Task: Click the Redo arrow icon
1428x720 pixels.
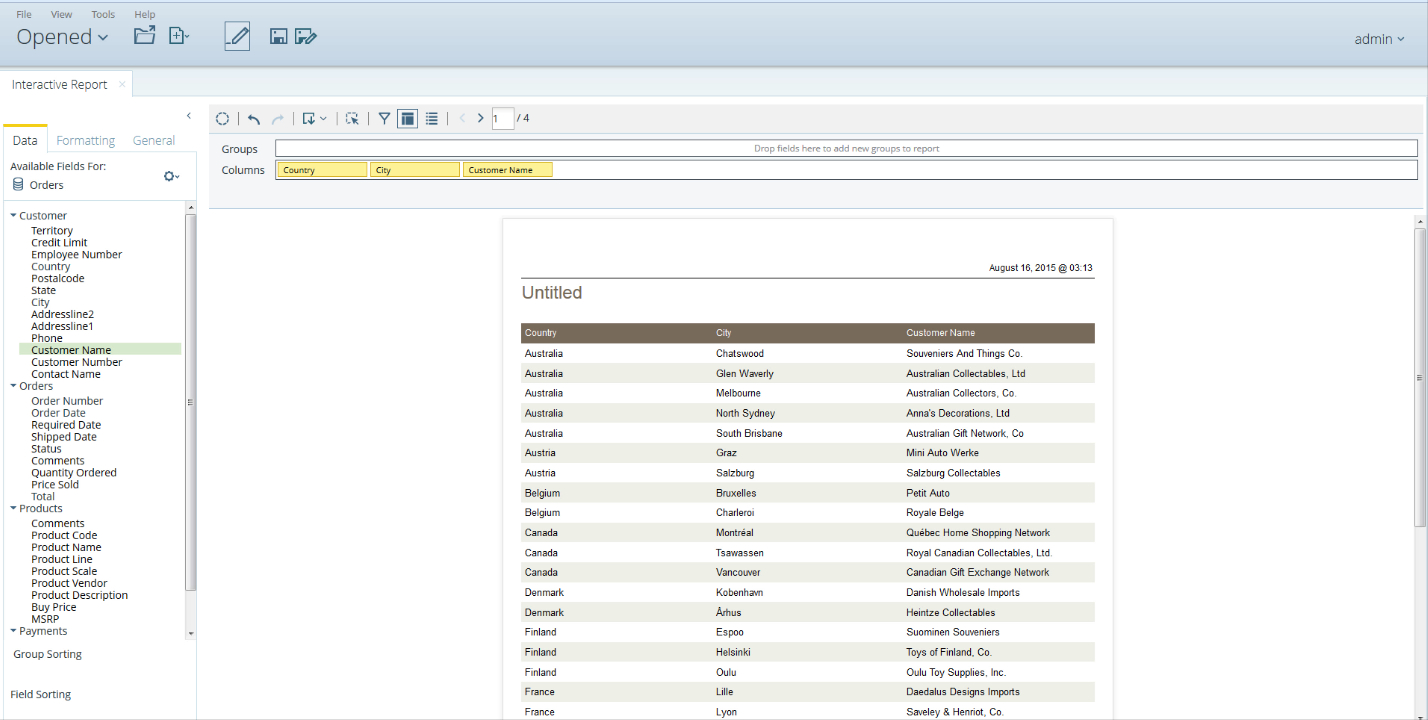Action: [278, 119]
